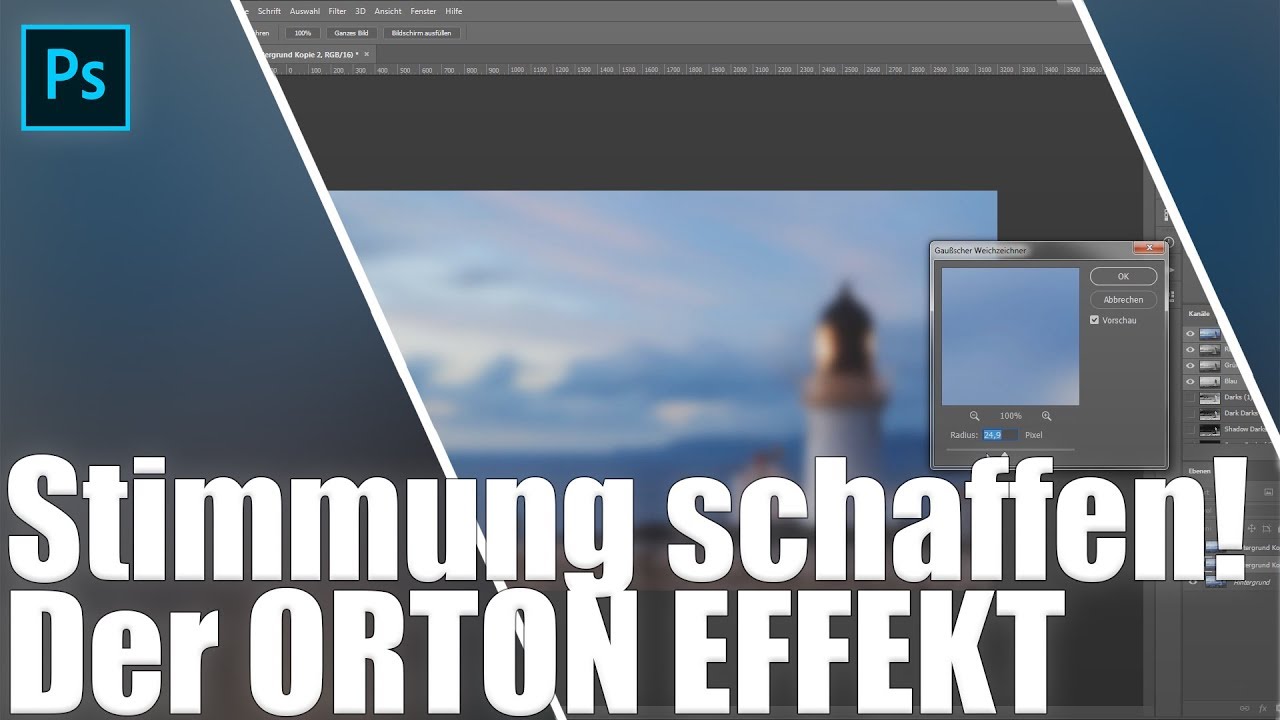Click Abbrechen to cancel the blur
The height and width of the screenshot is (720, 1280).
tap(1123, 299)
